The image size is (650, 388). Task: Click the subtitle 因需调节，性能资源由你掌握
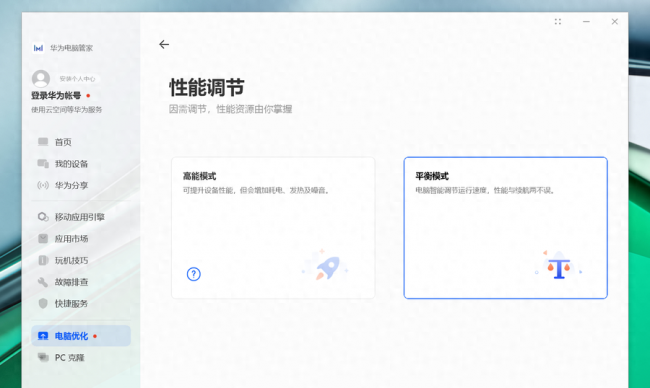click(230, 109)
